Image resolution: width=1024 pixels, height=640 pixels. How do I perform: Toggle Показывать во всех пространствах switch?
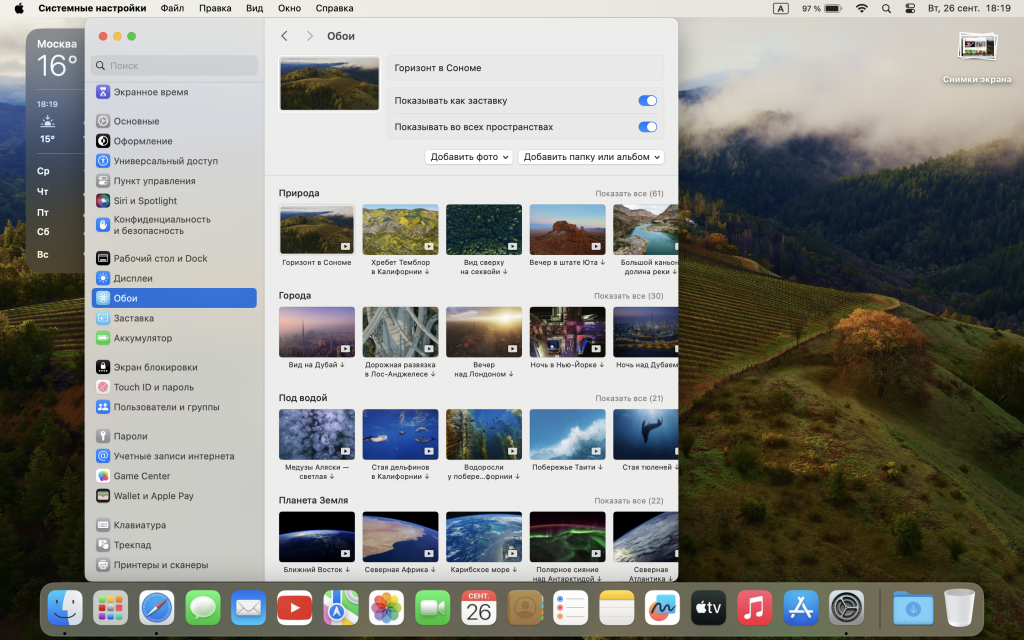647,127
